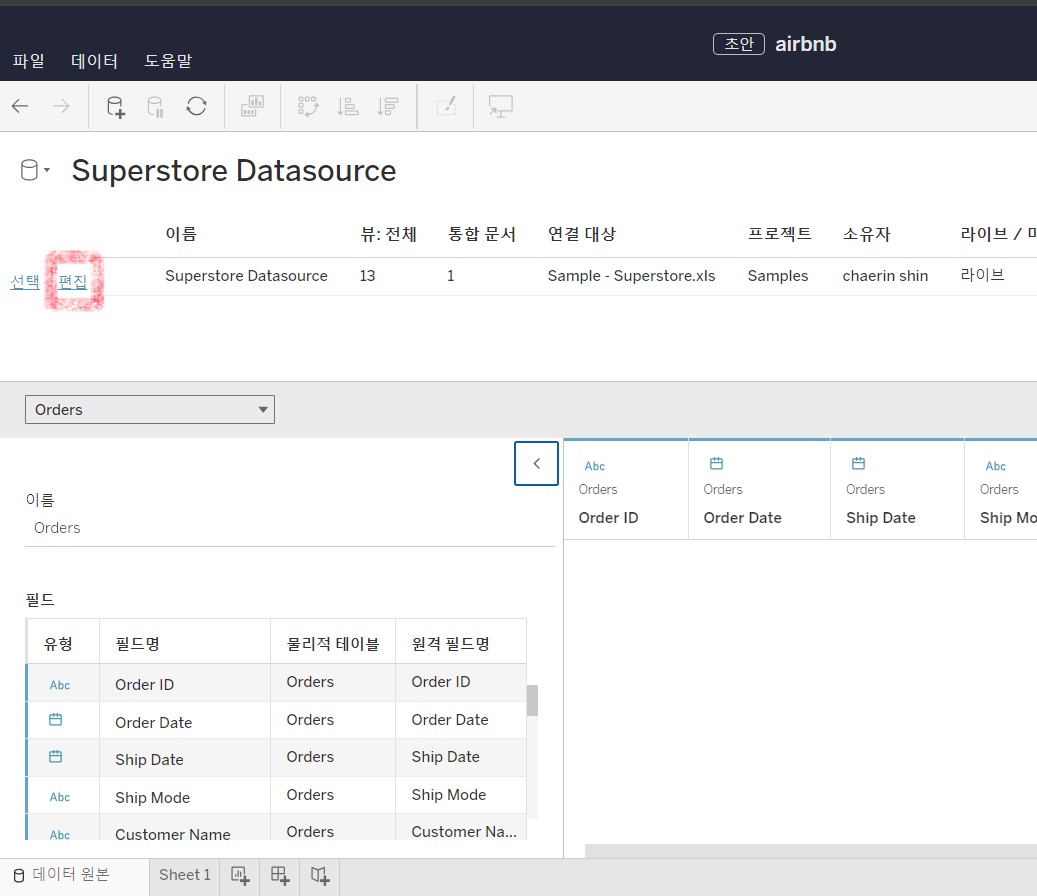Click calendar icon in Order Date grid column header
This screenshot has width=1037, height=896.
[x=716, y=464]
